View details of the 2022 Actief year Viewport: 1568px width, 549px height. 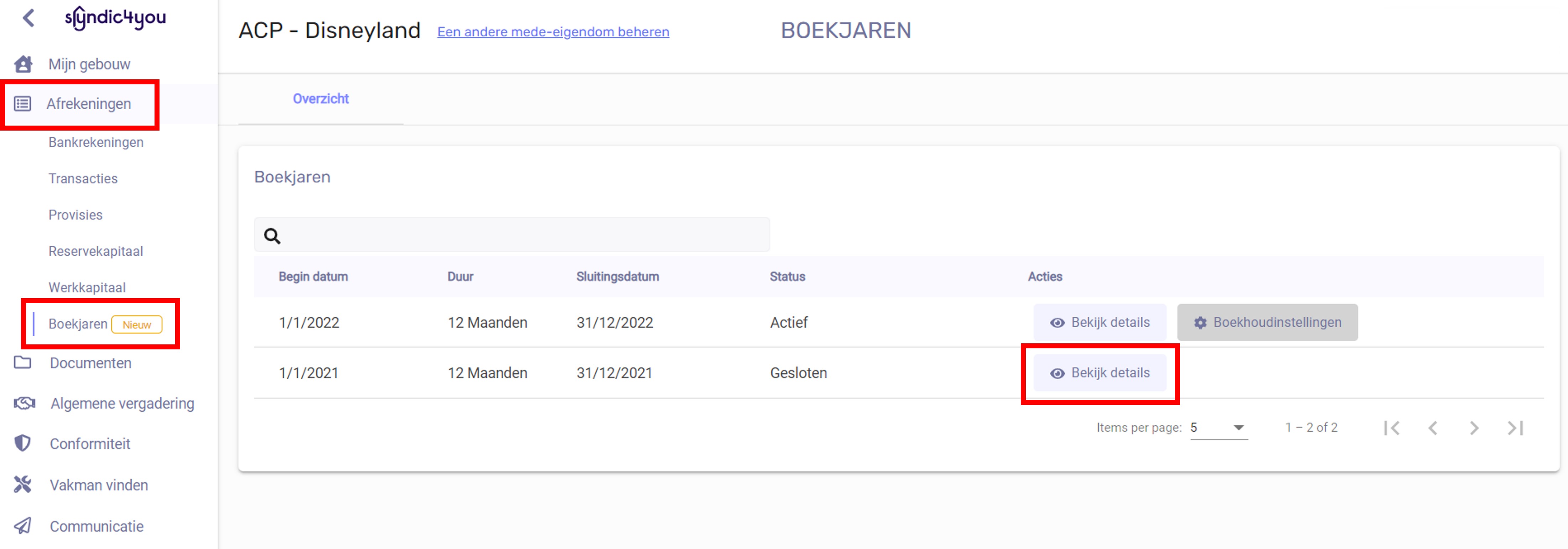point(1100,322)
